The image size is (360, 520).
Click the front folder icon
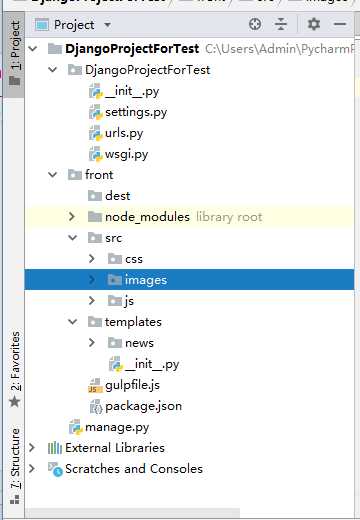click(x=75, y=175)
